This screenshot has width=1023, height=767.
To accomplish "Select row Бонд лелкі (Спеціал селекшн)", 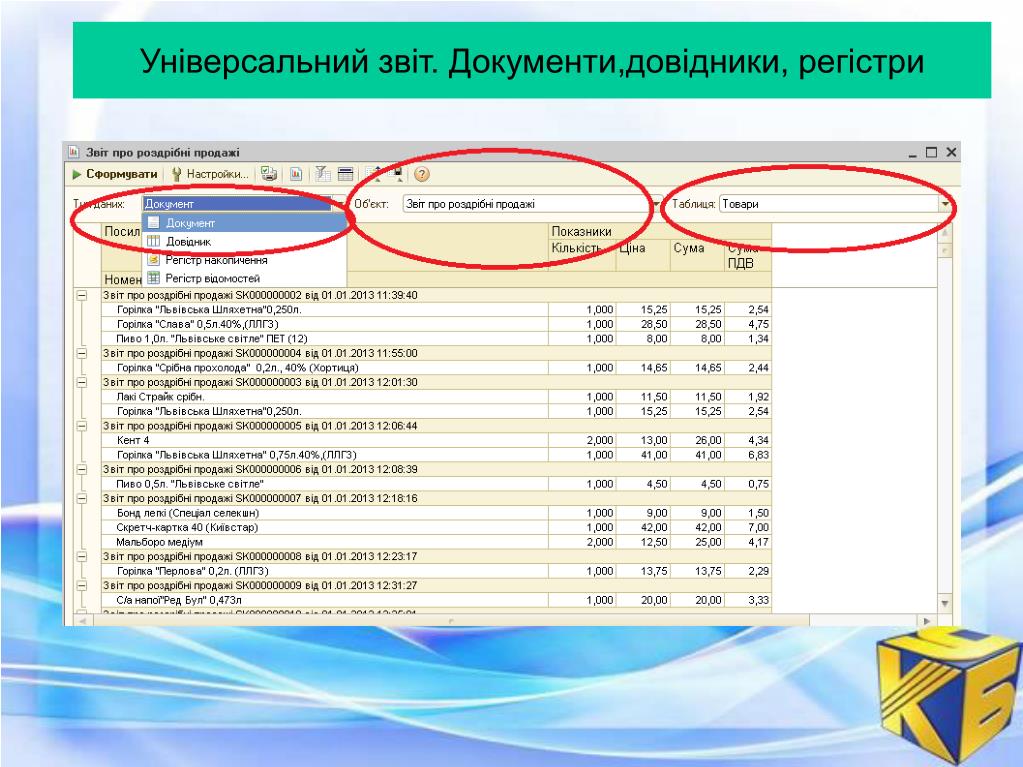I will (x=436, y=513).
